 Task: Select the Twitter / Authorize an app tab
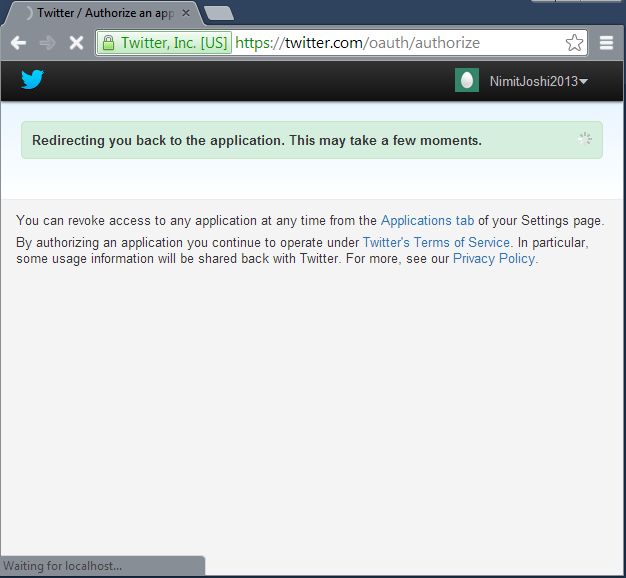tap(105, 13)
